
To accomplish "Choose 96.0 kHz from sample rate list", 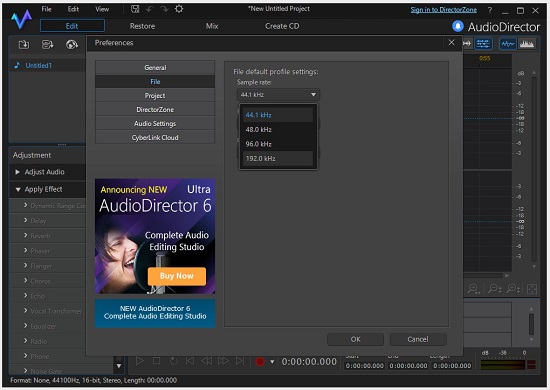I will [277, 144].
